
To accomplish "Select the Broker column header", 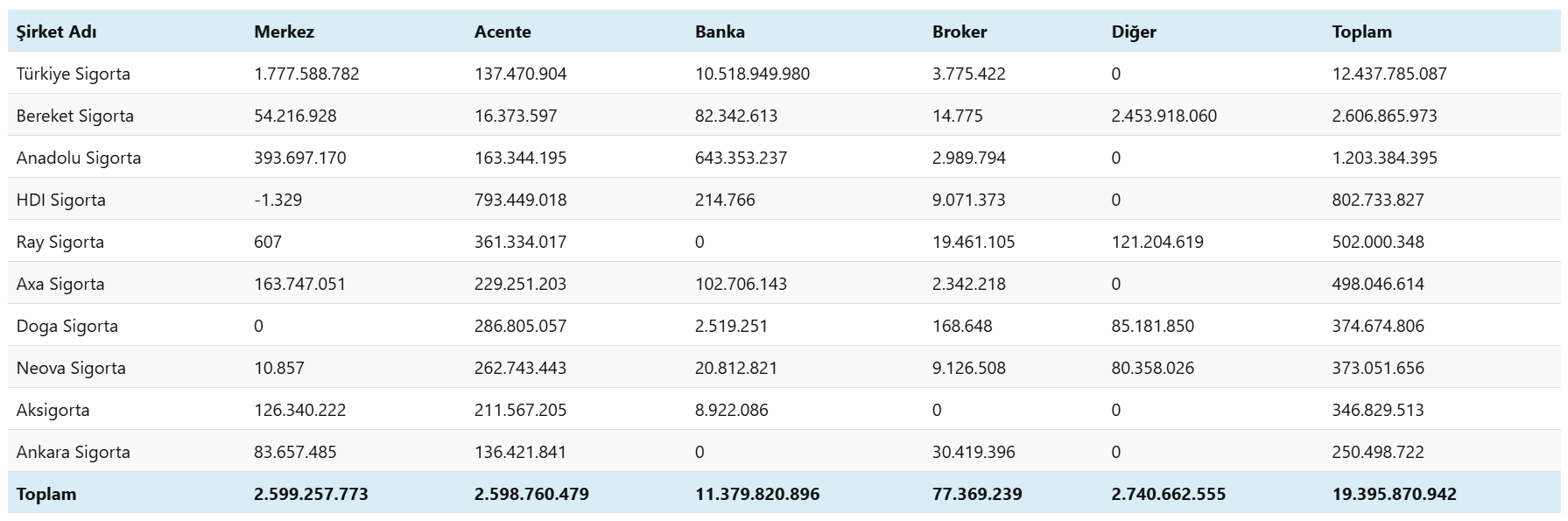I will [x=960, y=32].
